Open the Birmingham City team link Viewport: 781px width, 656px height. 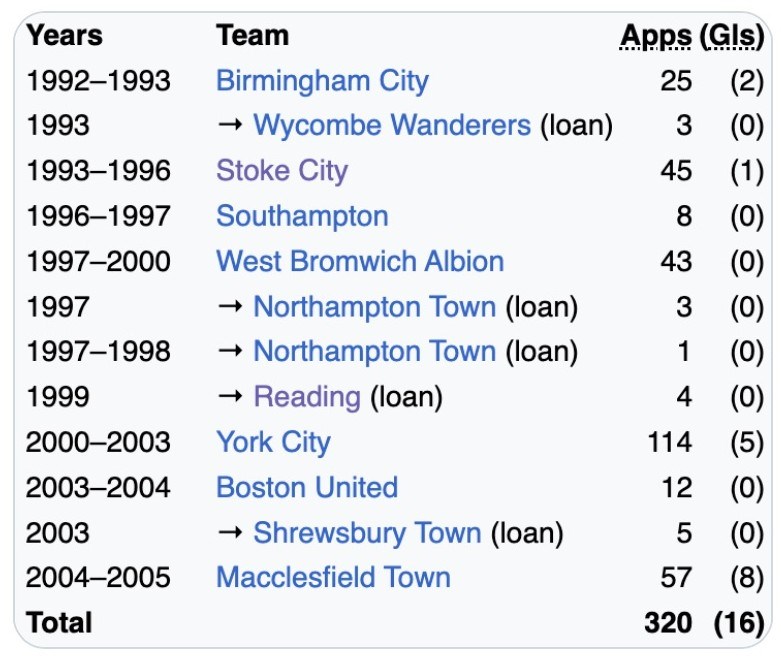coord(322,81)
